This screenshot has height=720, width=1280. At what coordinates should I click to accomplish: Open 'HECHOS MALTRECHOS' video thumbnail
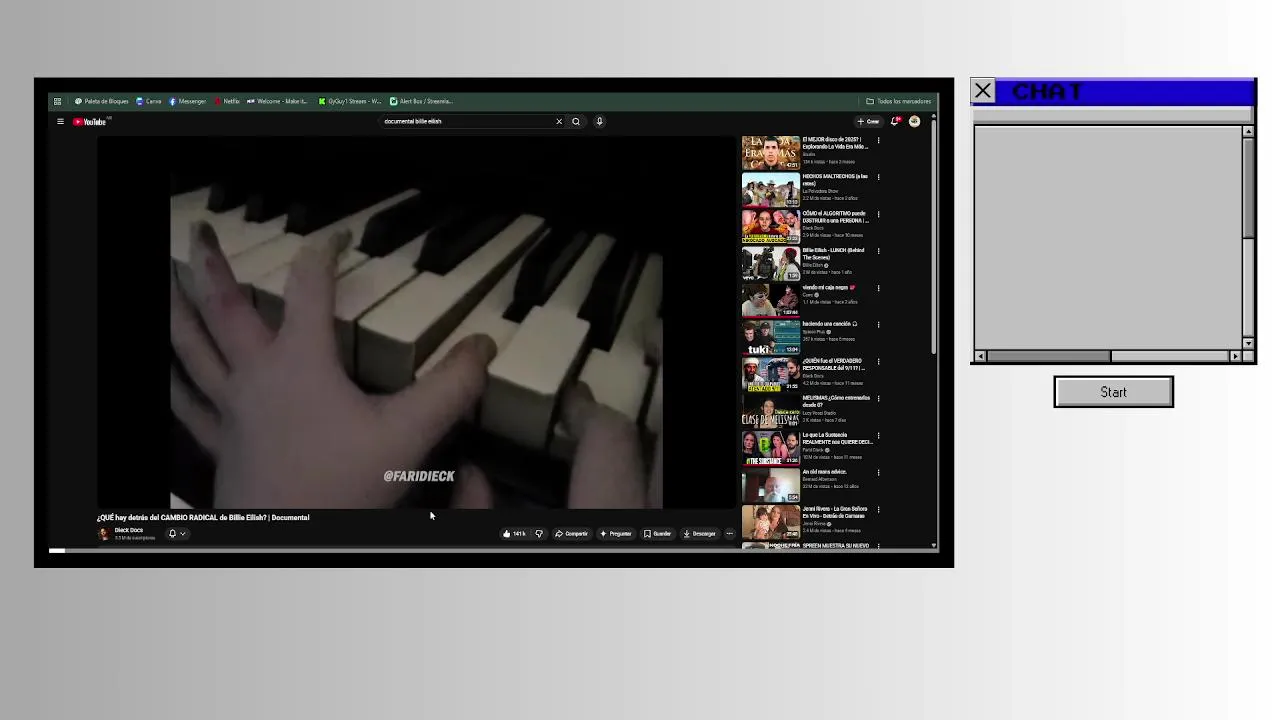pyautogui.click(x=770, y=190)
